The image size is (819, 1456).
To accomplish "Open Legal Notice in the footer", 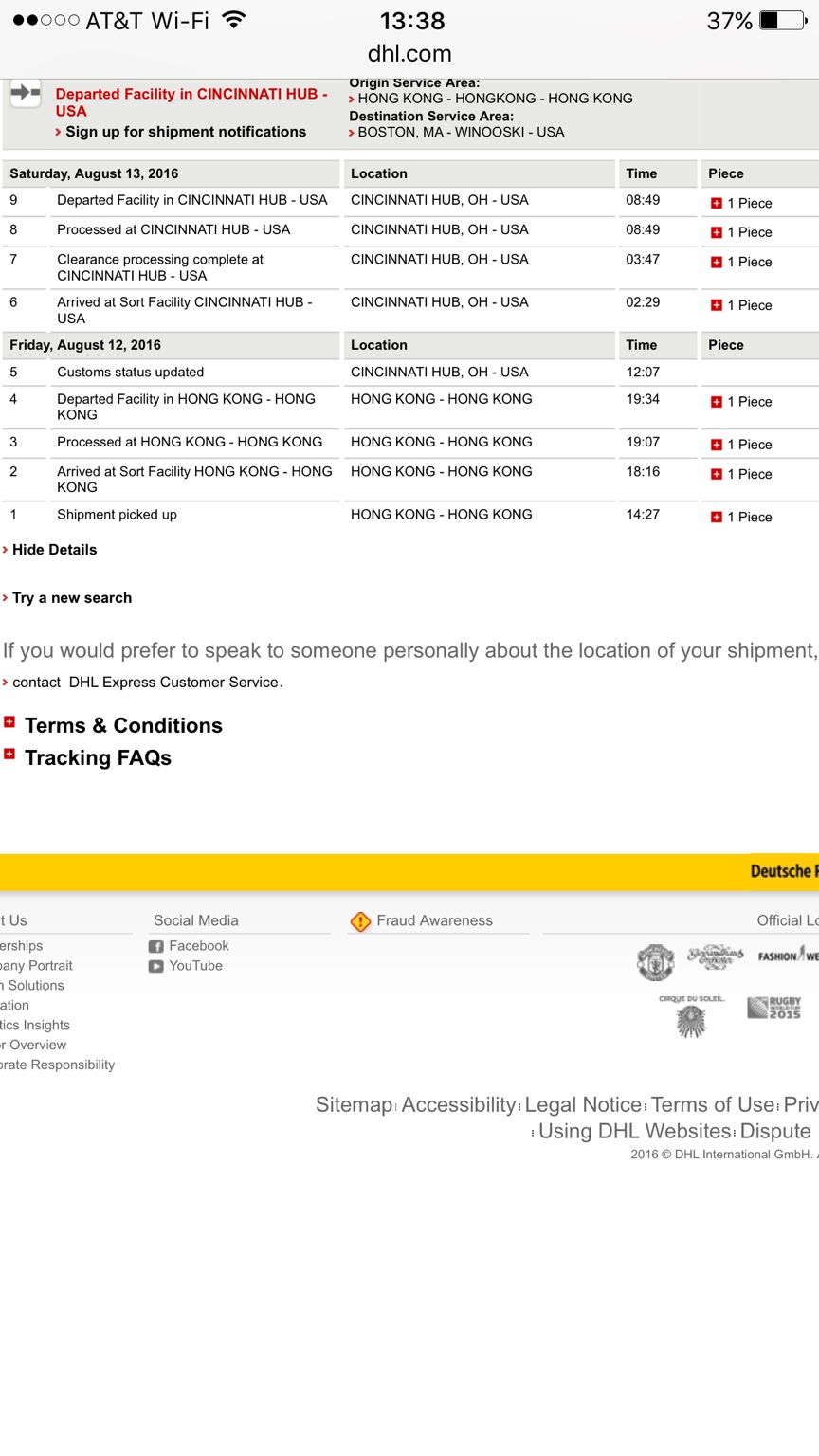I will (583, 1105).
